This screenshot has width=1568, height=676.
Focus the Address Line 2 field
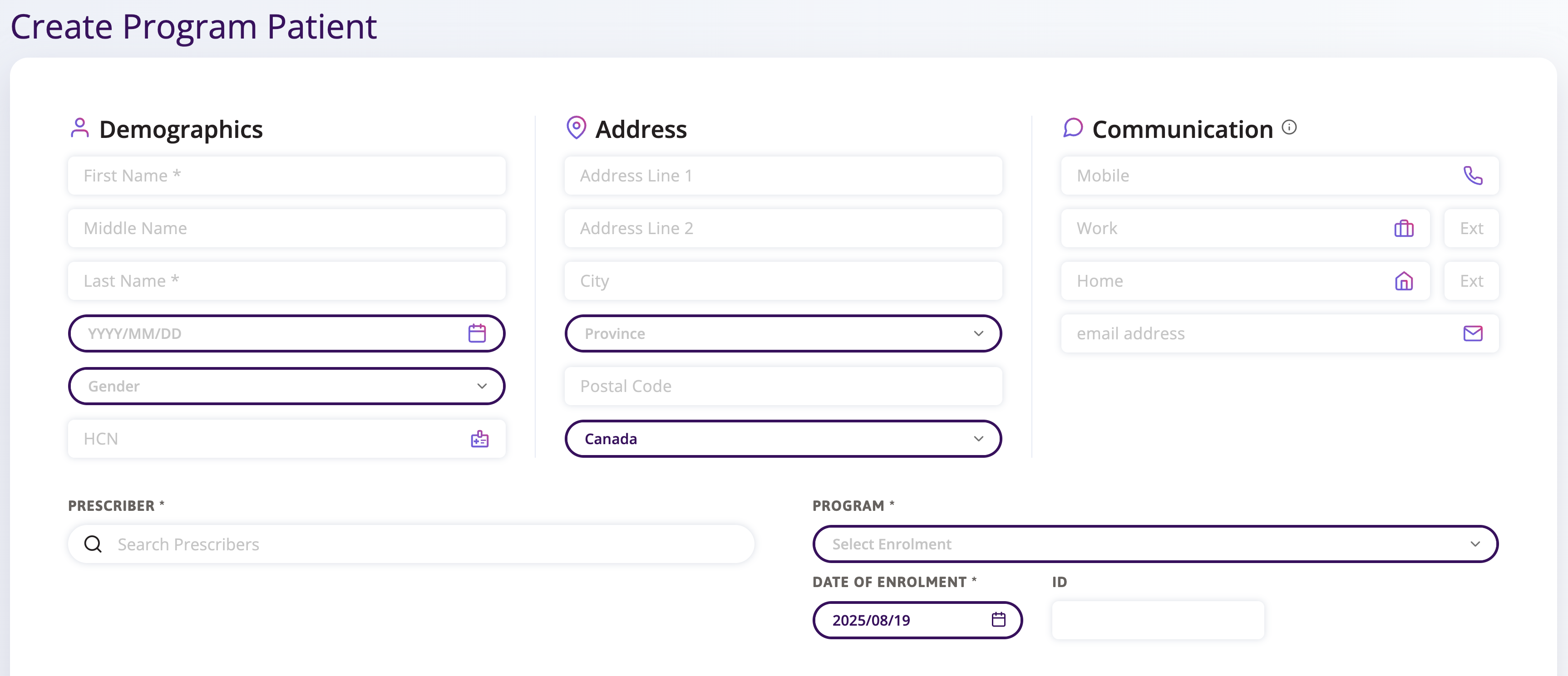(783, 228)
